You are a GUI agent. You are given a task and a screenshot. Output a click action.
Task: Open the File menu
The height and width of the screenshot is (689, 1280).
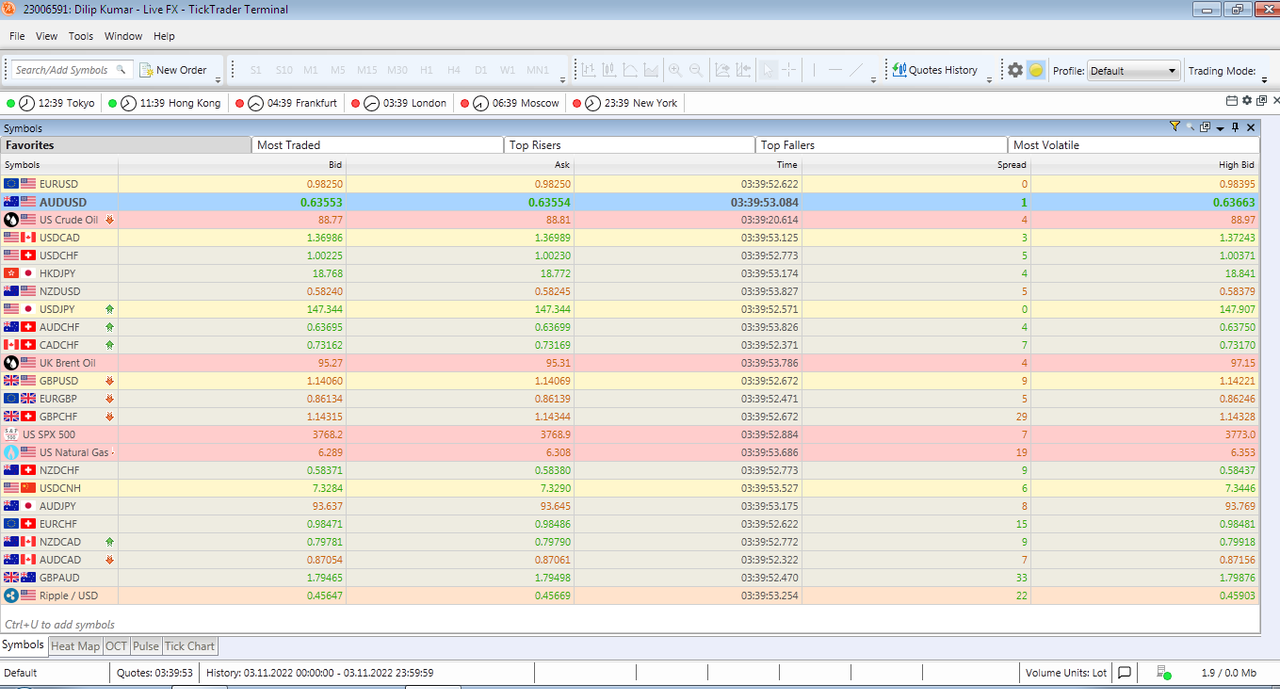17,36
